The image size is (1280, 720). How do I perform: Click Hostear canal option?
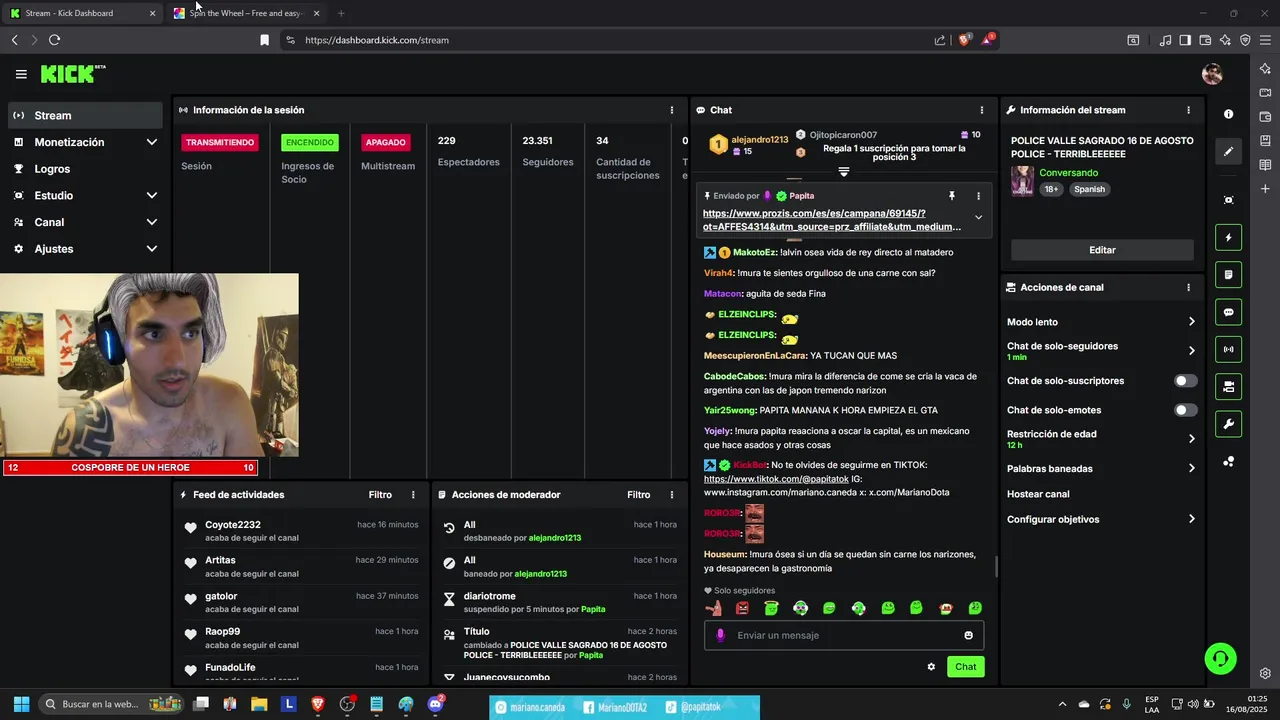(x=1038, y=494)
